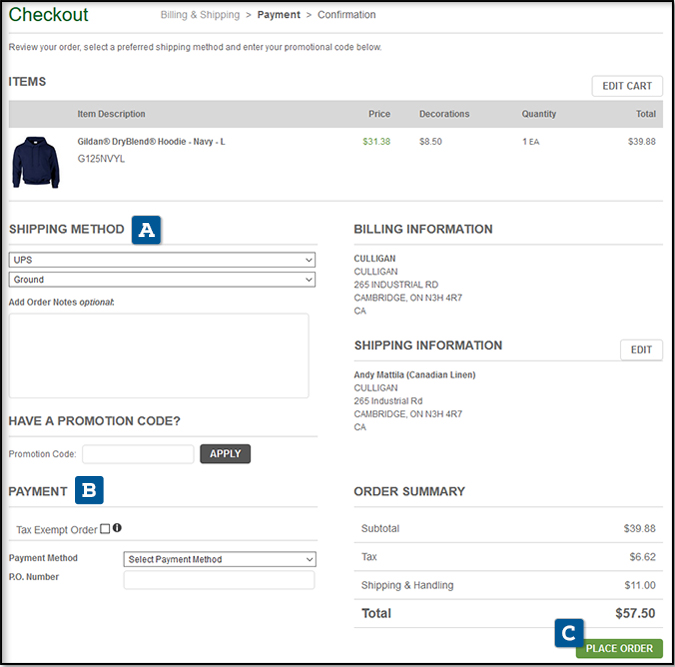Select the Payment breadcrumb step
The width and height of the screenshot is (675, 667).
[279, 15]
